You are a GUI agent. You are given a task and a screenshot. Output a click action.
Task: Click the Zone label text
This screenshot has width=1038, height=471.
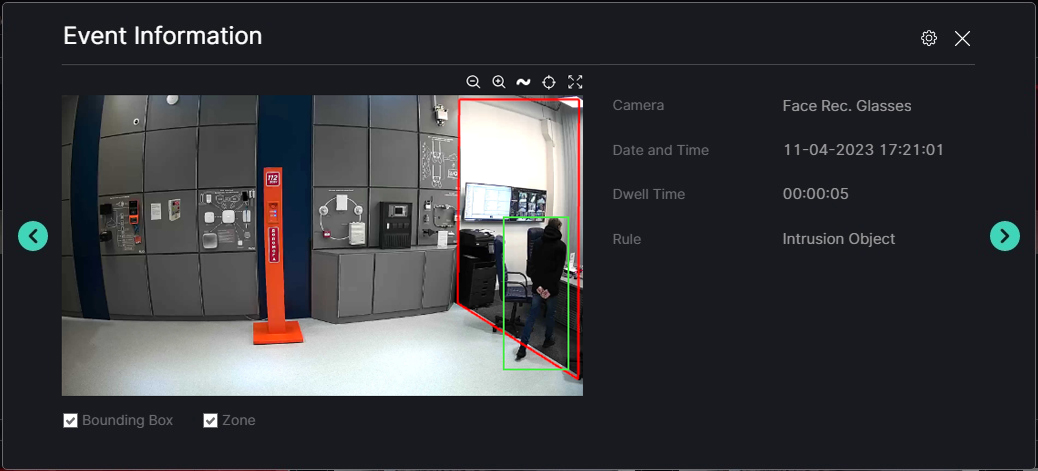(x=239, y=421)
